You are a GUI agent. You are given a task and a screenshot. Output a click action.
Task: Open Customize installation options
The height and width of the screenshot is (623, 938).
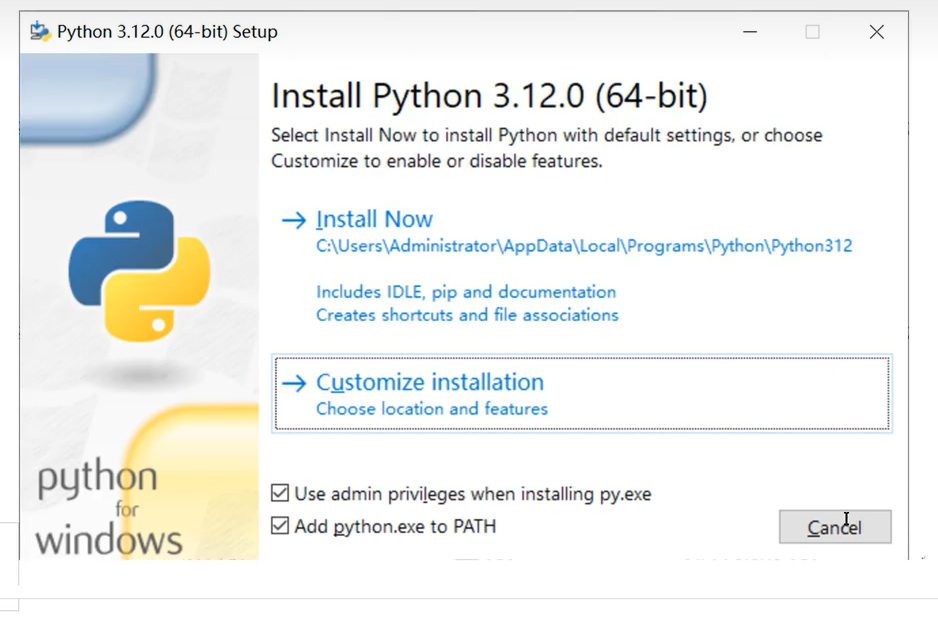(x=430, y=383)
